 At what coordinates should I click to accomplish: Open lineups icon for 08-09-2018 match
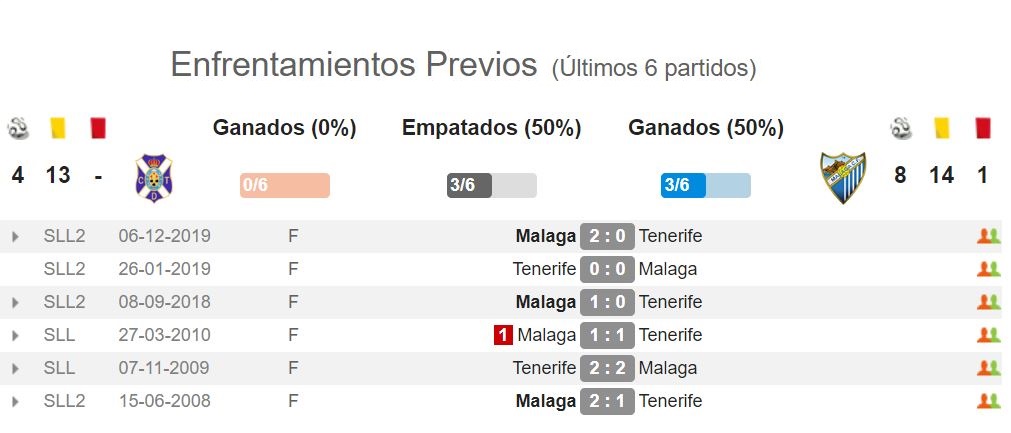tap(988, 302)
